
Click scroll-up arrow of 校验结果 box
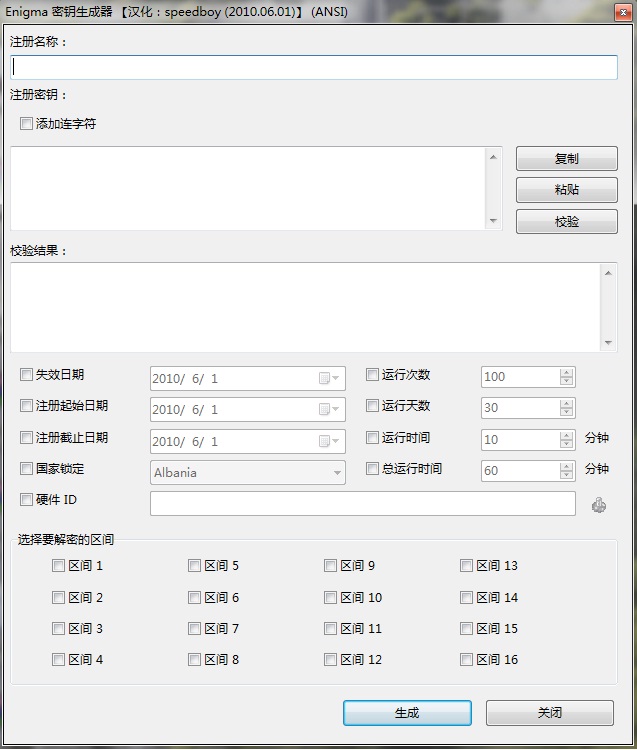608,273
